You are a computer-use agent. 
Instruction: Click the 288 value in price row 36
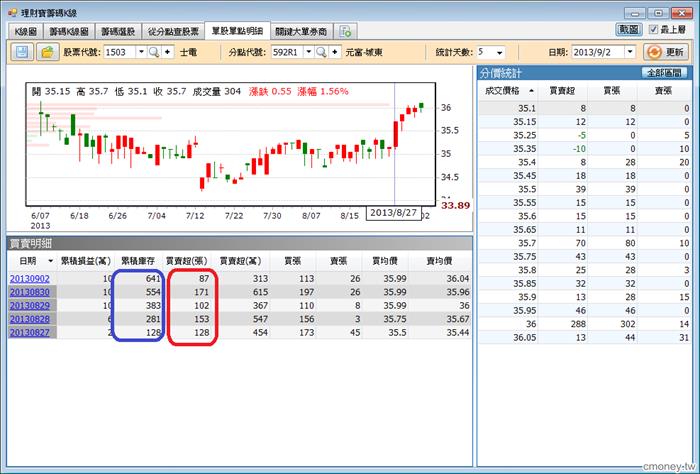(578, 324)
